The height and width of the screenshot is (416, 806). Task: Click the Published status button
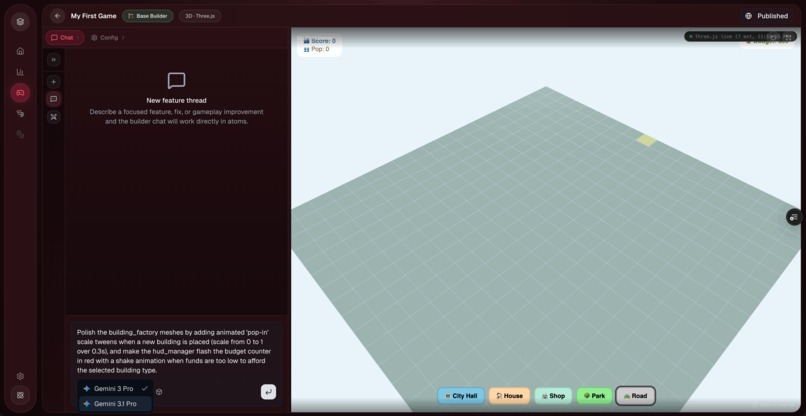click(x=766, y=16)
